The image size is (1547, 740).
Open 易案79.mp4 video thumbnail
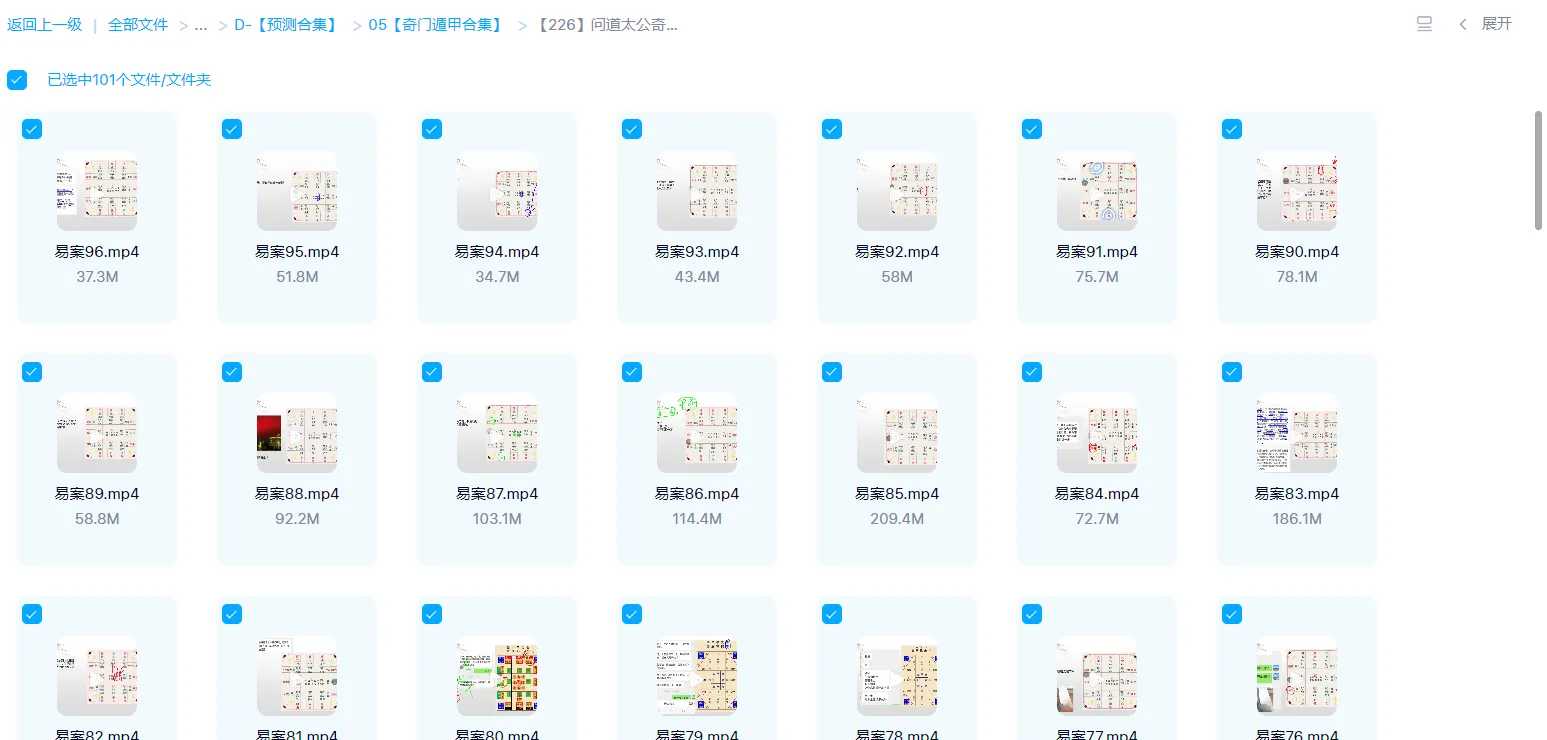[697, 676]
